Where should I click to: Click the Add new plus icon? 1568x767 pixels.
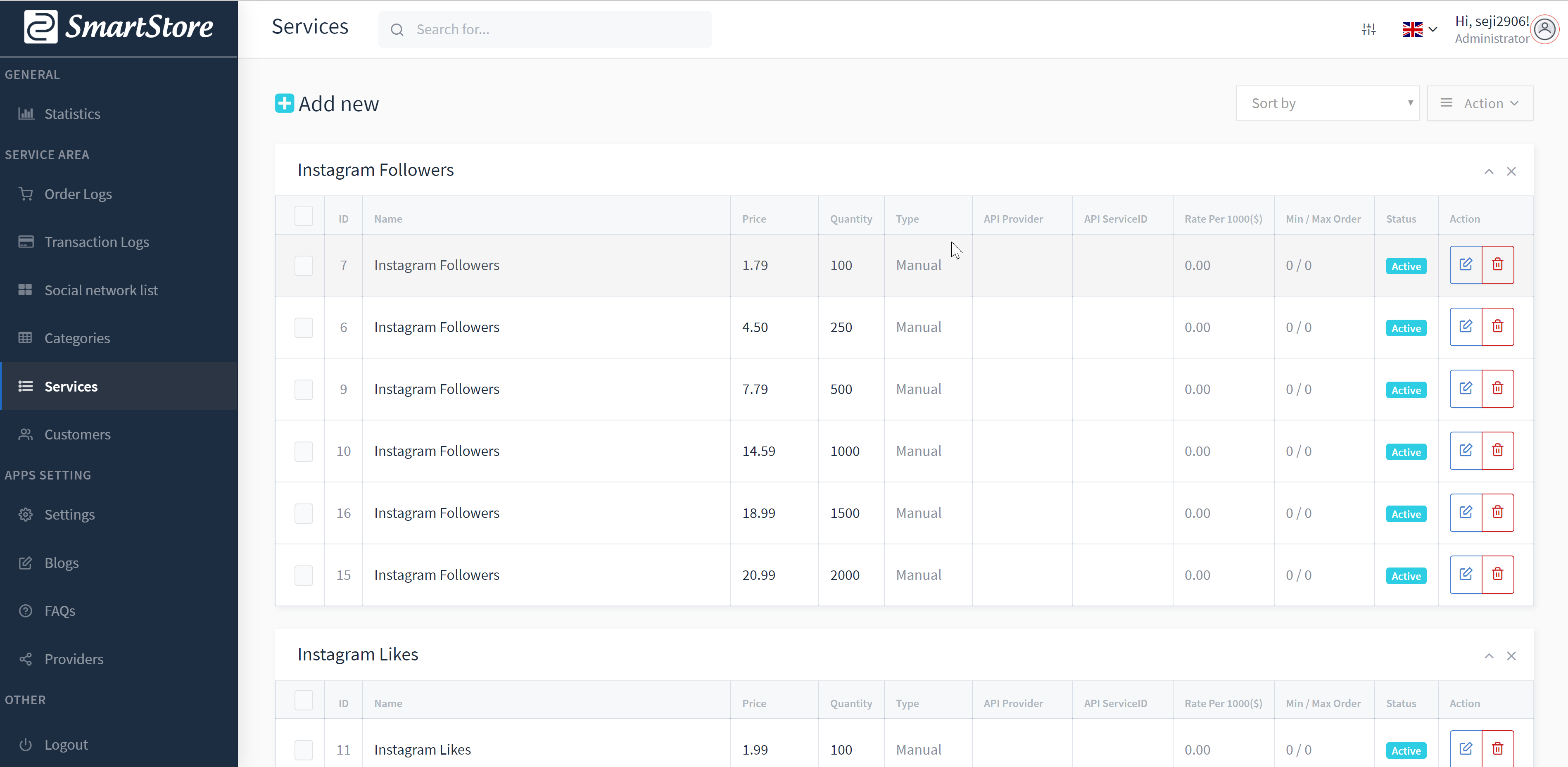click(284, 104)
